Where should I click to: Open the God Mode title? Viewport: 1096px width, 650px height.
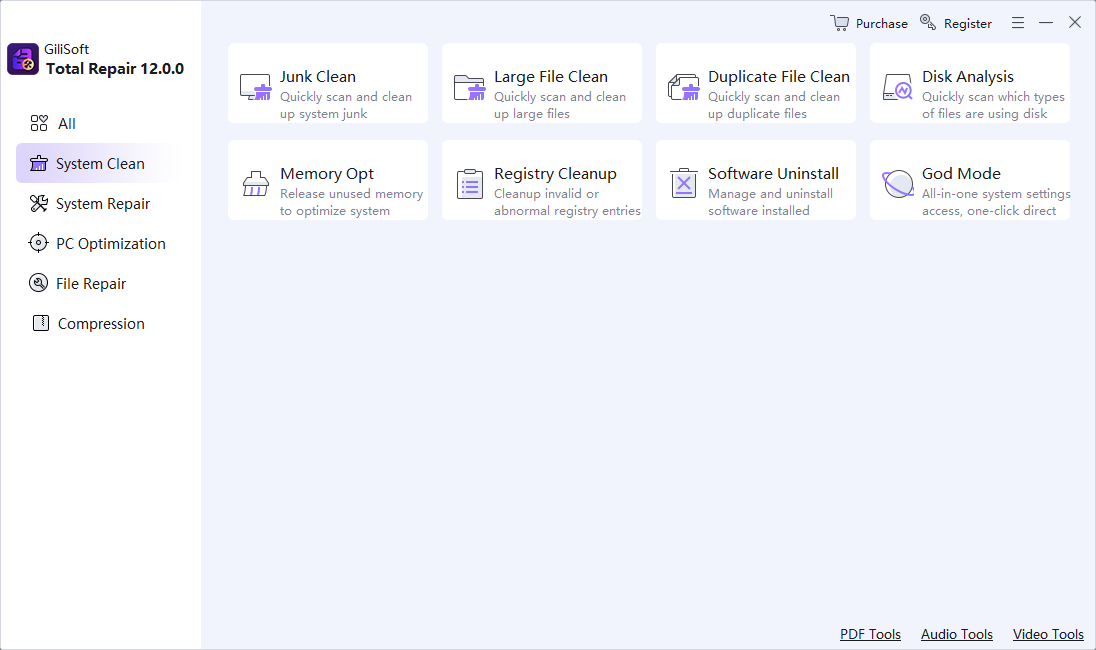click(961, 173)
